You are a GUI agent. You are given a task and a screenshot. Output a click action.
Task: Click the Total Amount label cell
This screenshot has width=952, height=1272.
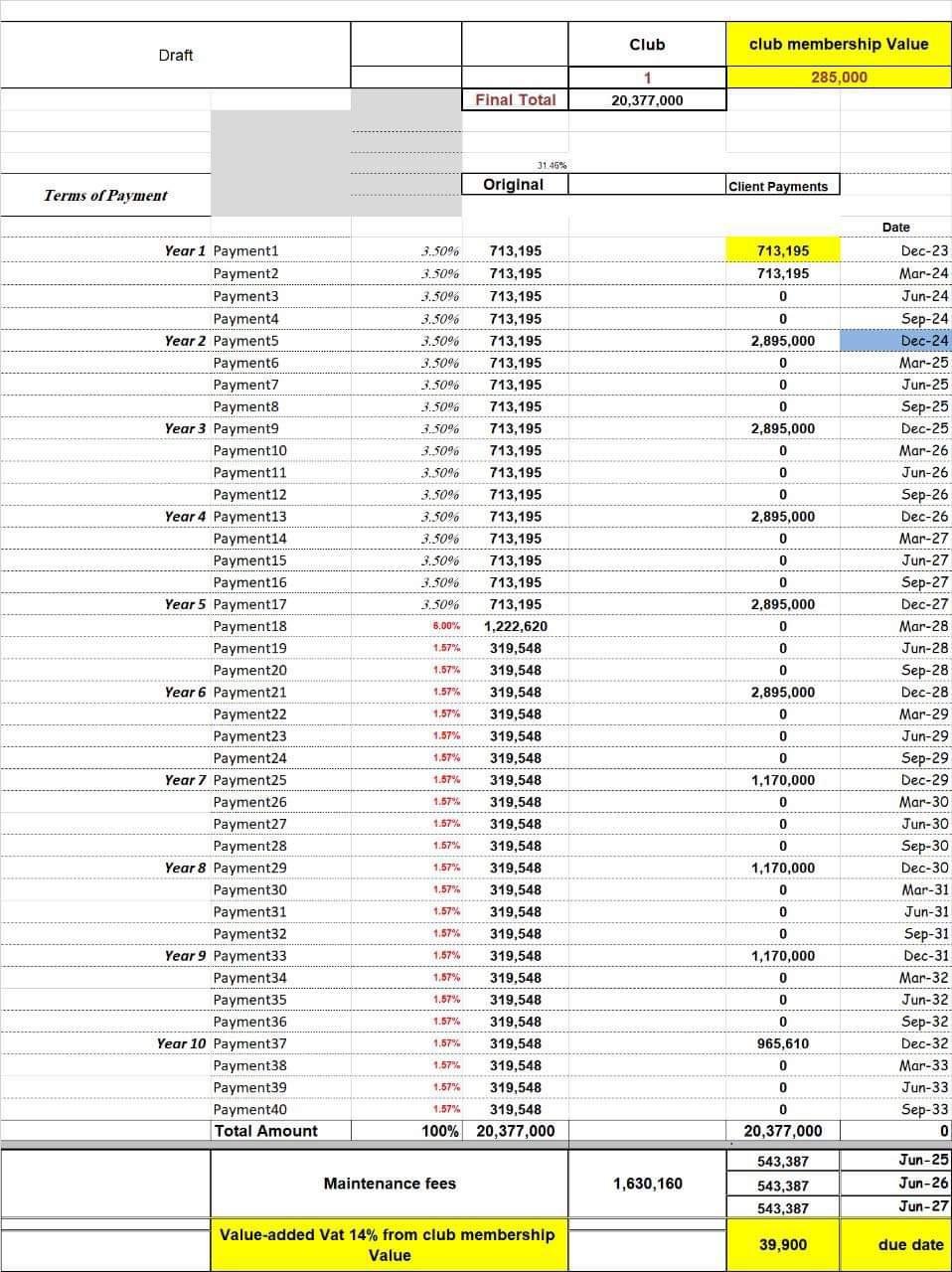pyautogui.click(x=266, y=1131)
